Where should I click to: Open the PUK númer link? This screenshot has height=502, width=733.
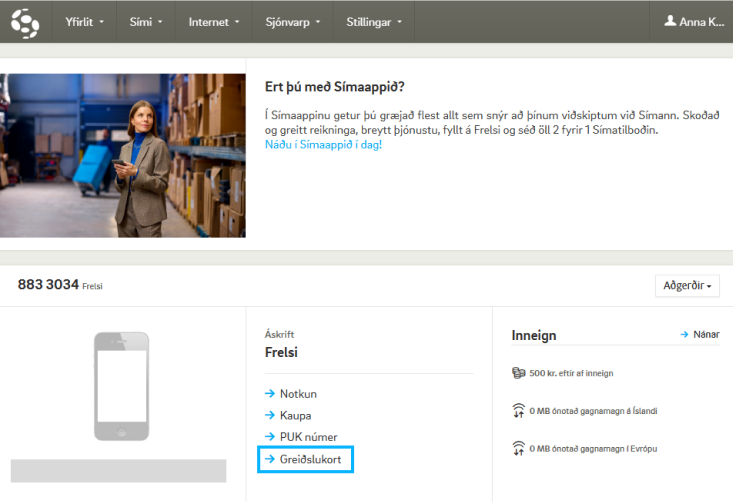tap(309, 437)
